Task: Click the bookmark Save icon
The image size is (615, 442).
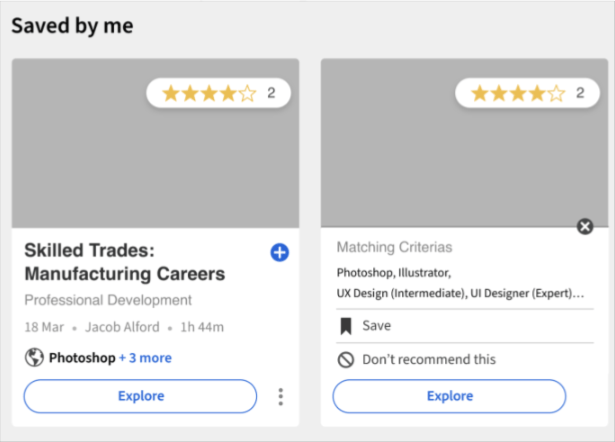Action: 346,326
